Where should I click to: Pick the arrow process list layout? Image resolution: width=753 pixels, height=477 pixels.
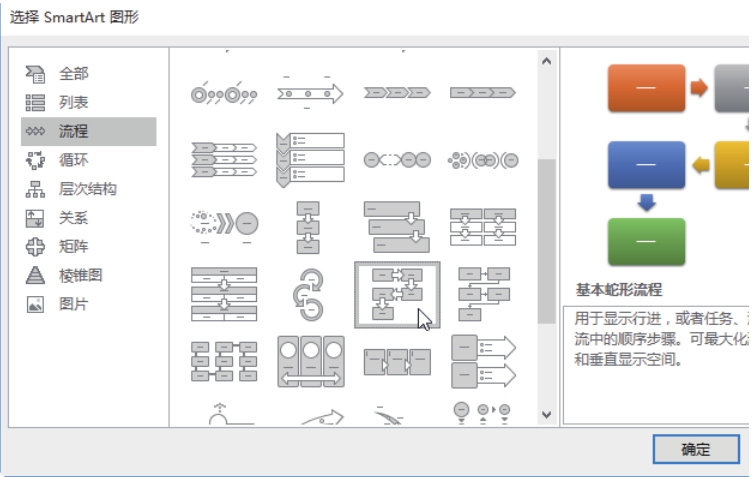[x=484, y=362]
